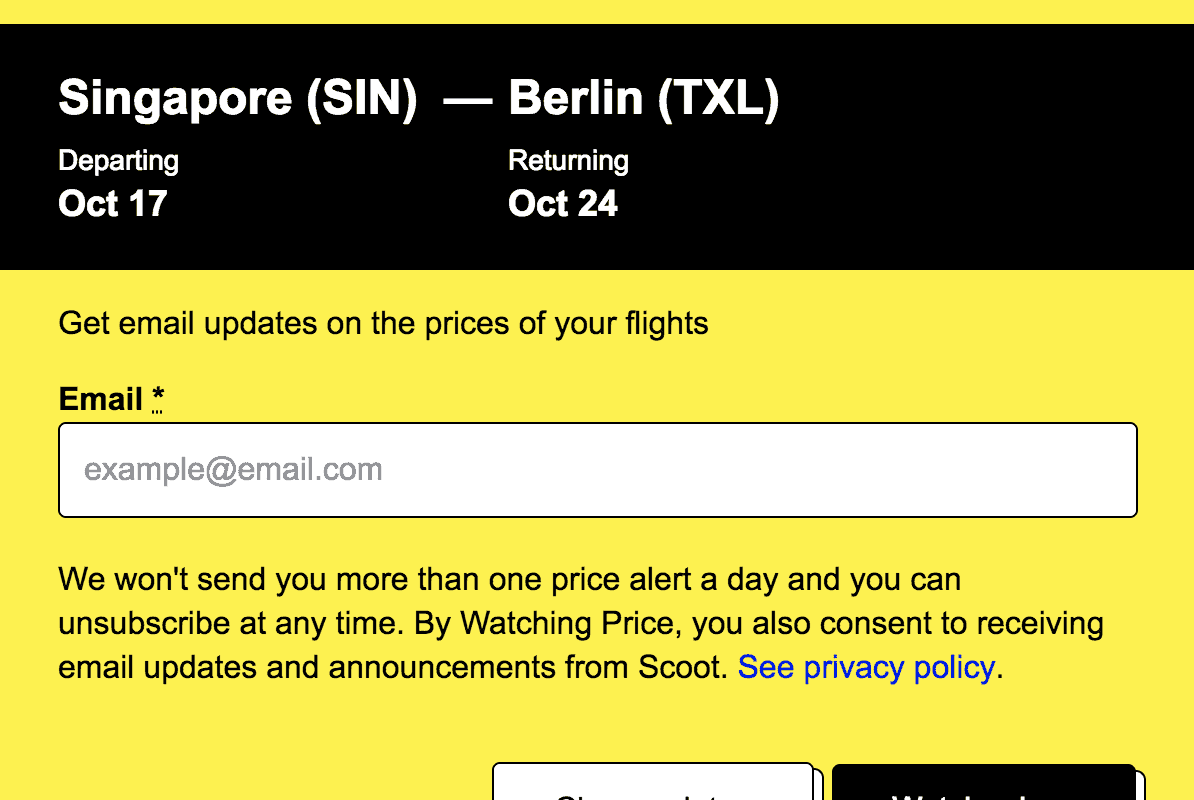Click the Oct 24 return date
This screenshot has width=1194, height=800.
(x=563, y=204)
